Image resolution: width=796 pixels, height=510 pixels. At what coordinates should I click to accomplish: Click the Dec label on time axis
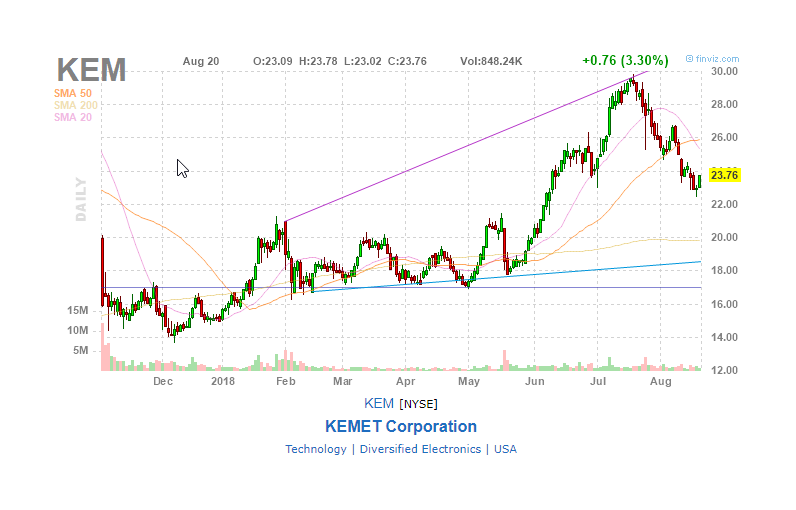163,381
